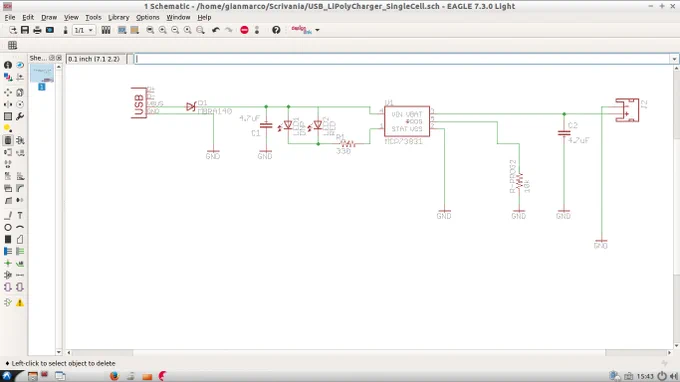
Task: Select the Copy tool
Action: (20, 92)
